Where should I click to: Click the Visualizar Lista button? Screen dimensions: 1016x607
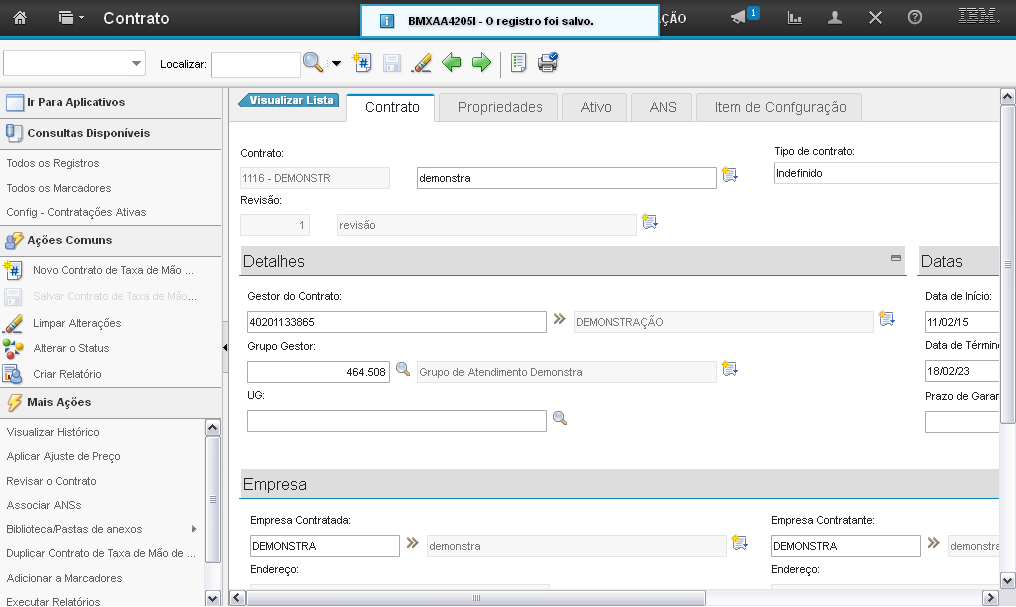click(290, 100)
